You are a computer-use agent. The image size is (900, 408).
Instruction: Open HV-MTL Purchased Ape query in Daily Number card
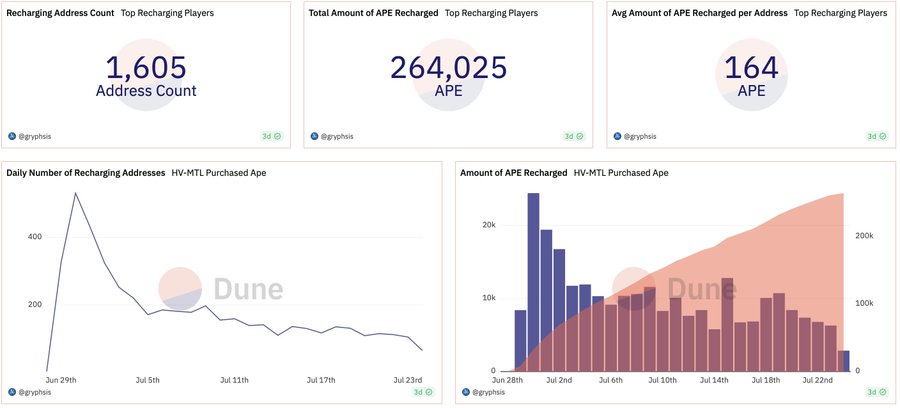[219, 173]
